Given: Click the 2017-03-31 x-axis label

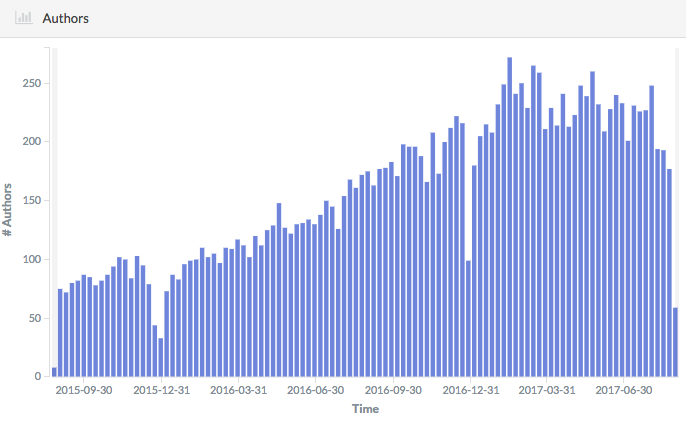Looking at the screenshot, I should [x=547, y=391].
